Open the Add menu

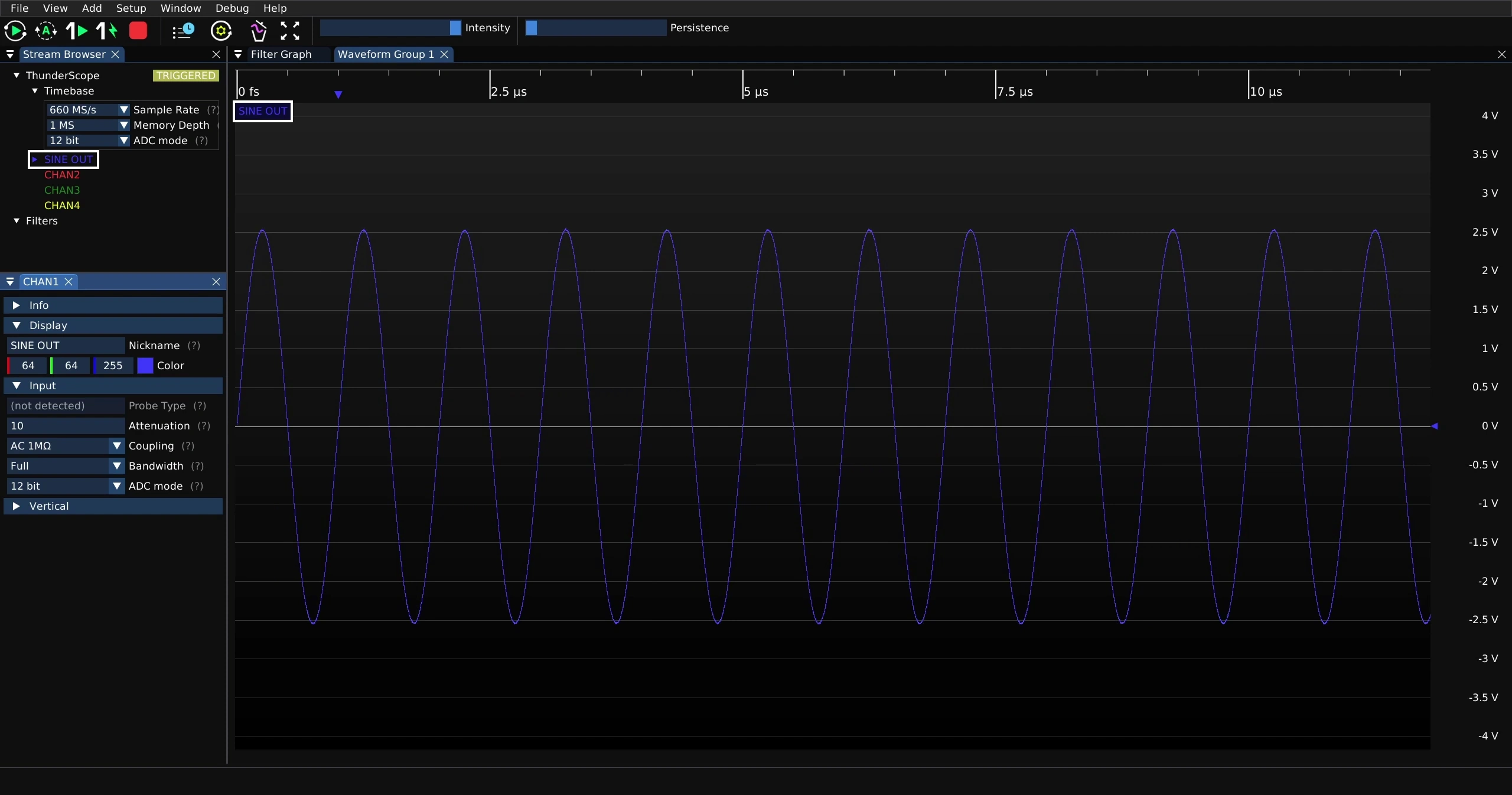(92, 8)
